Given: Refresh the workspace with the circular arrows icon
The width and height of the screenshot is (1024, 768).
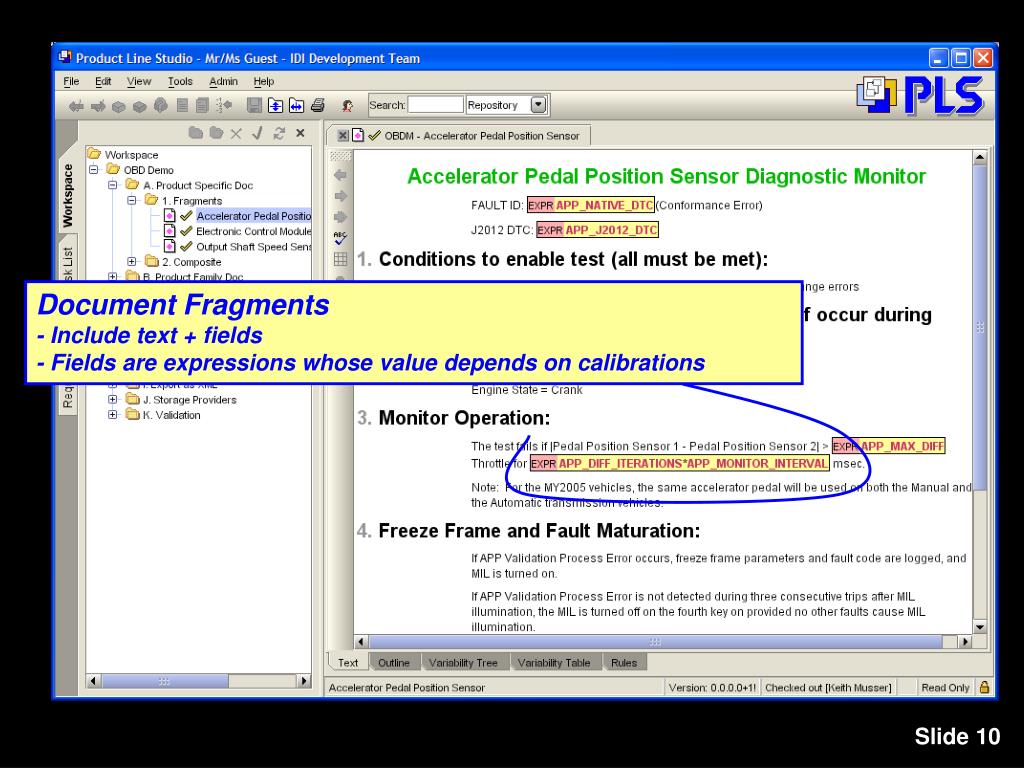Looking at the screenshot, I should point(279,133).
